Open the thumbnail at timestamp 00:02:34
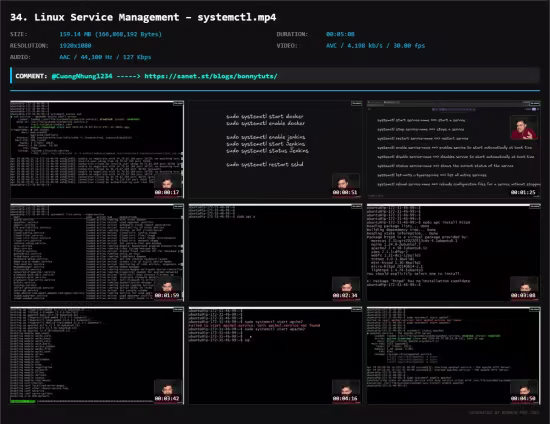Screen dimensions: 550x424 275,253
